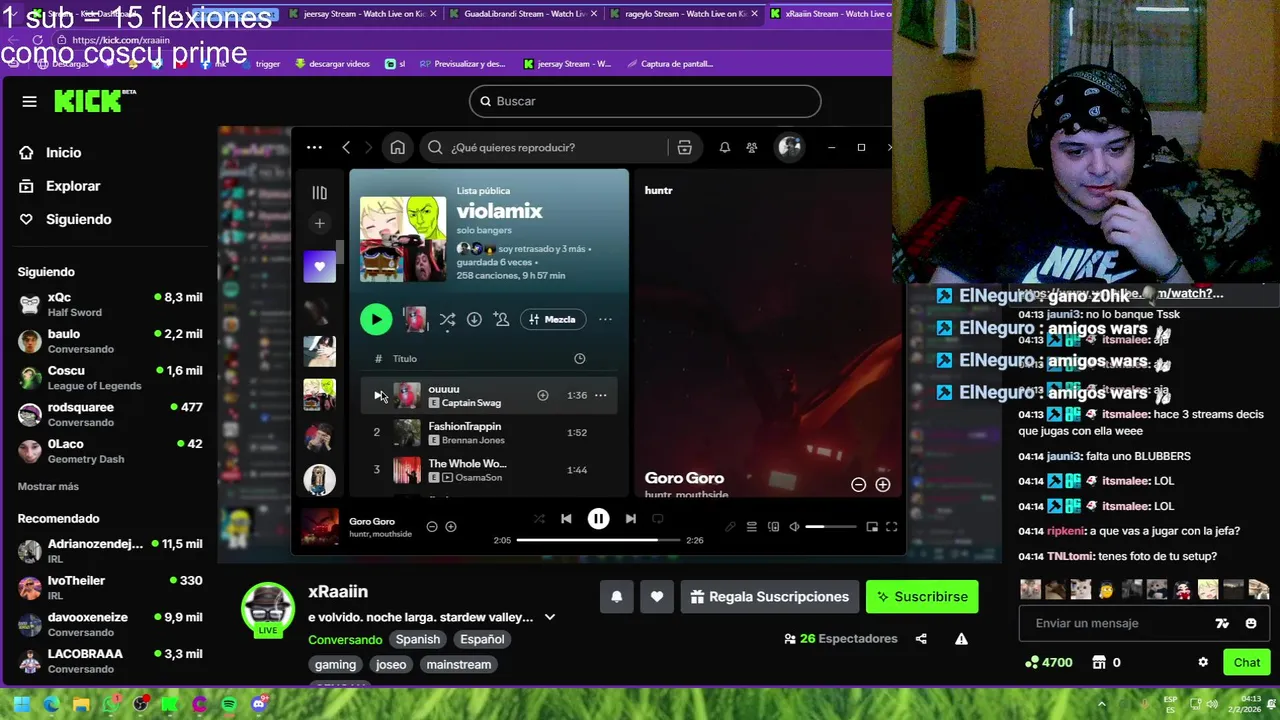Open the Spotify profile avatar
This screenshot has height=720, width=1280.
click(790, 147)
